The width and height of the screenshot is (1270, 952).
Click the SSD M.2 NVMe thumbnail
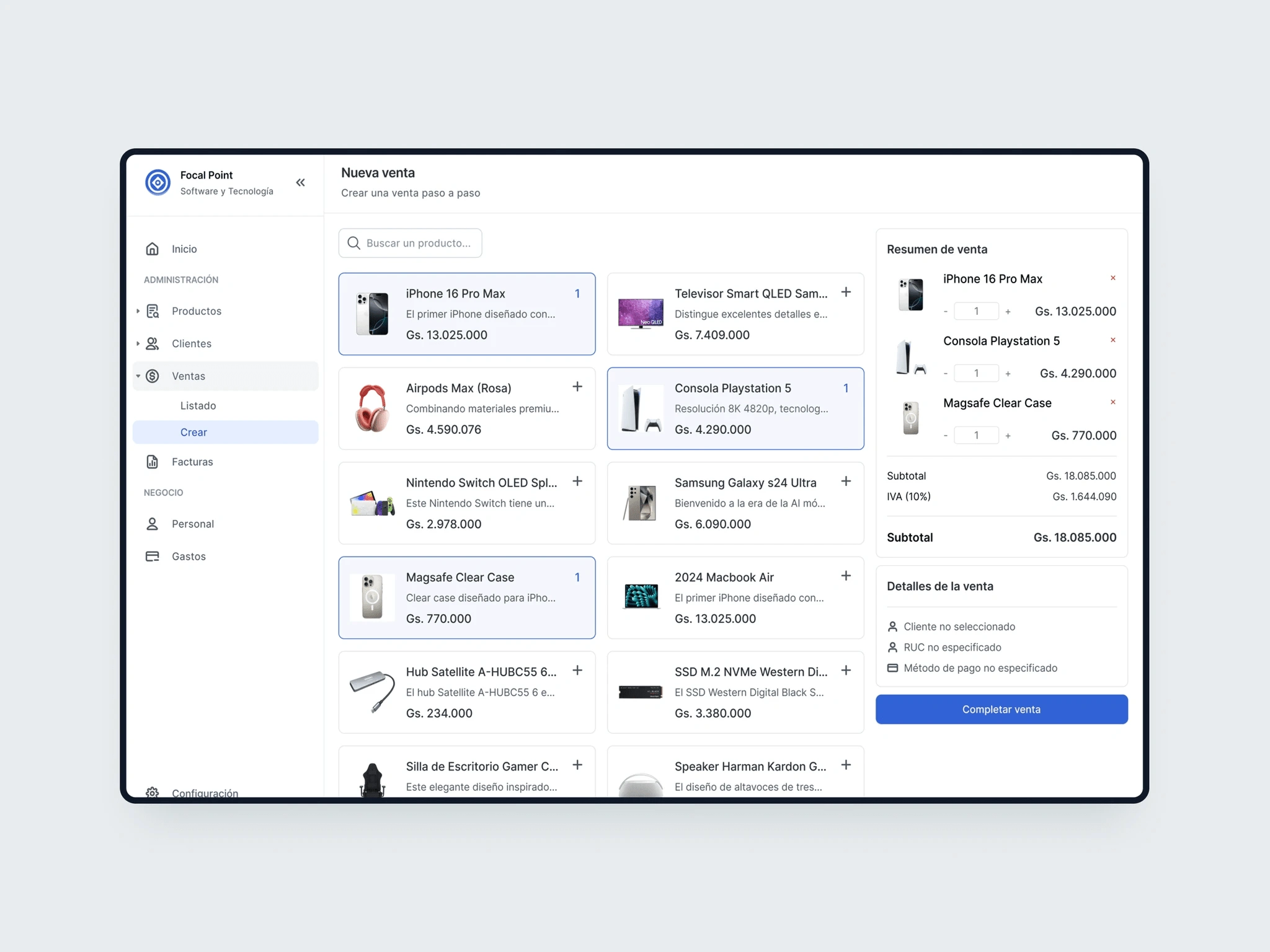tap(641, 692)
